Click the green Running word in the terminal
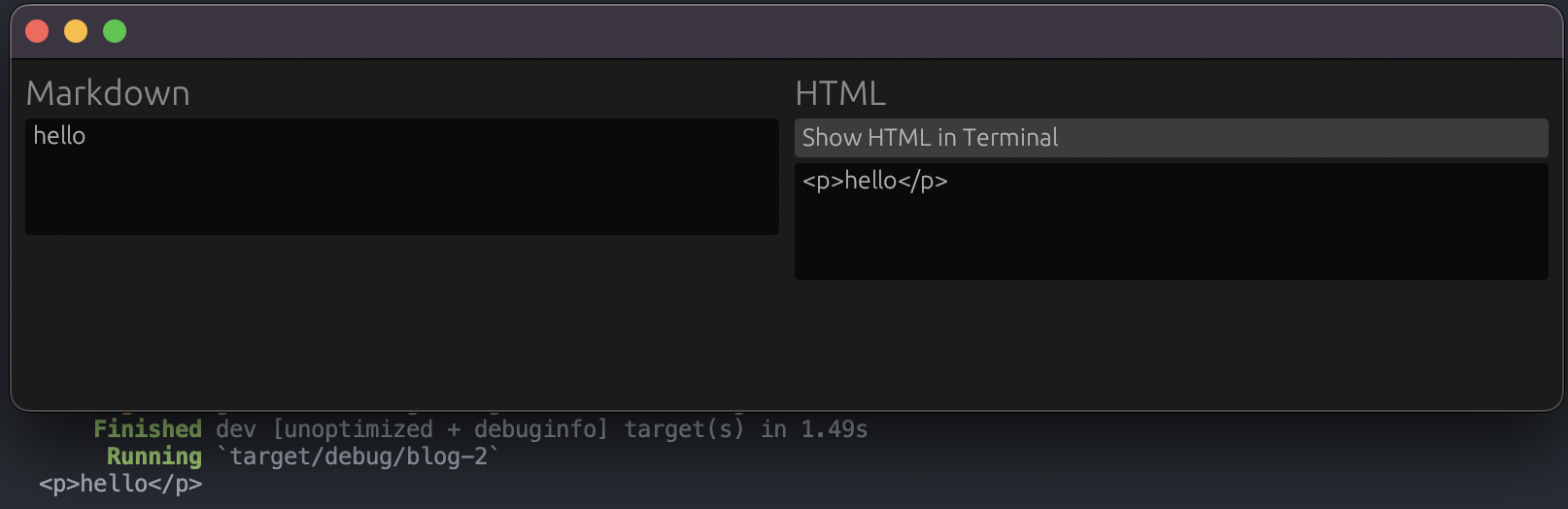Viewport: 1568px width, 509px height. pos(154,456)
